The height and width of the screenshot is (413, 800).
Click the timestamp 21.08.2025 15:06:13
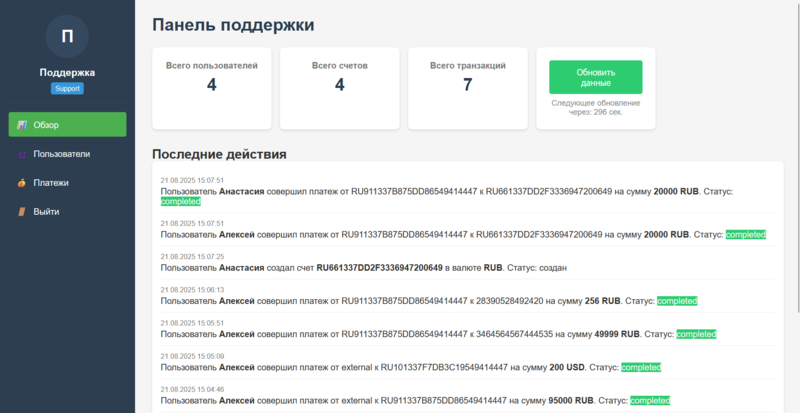coord(192,290)
